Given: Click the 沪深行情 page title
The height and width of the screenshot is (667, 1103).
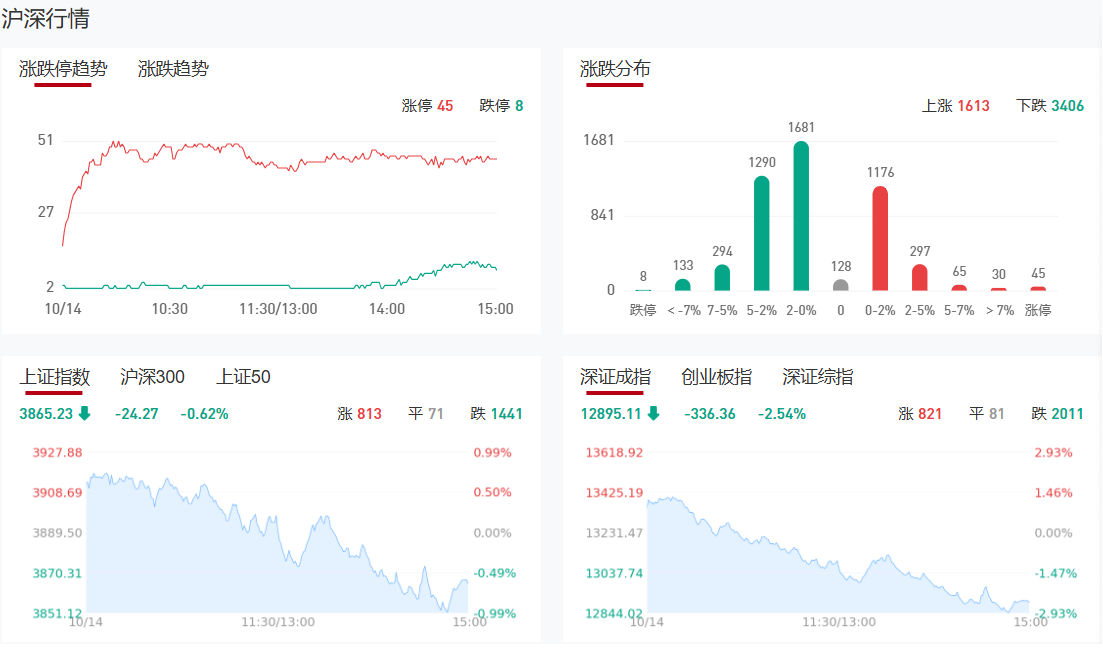Looking at the screenshot, I should tap(44, 18).
